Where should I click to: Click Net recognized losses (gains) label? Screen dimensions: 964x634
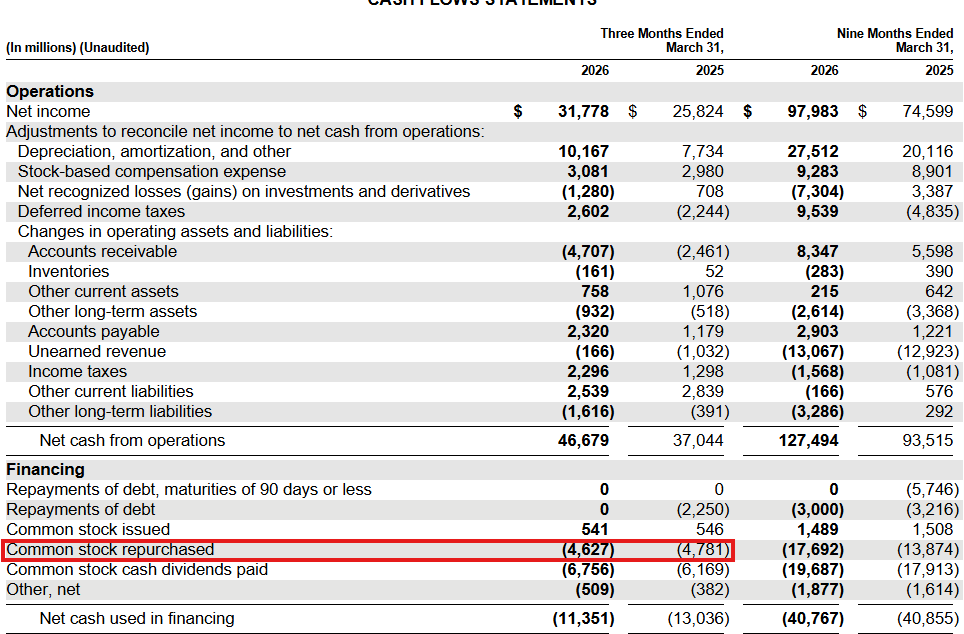pyautogui.click(x=244, y=191)
